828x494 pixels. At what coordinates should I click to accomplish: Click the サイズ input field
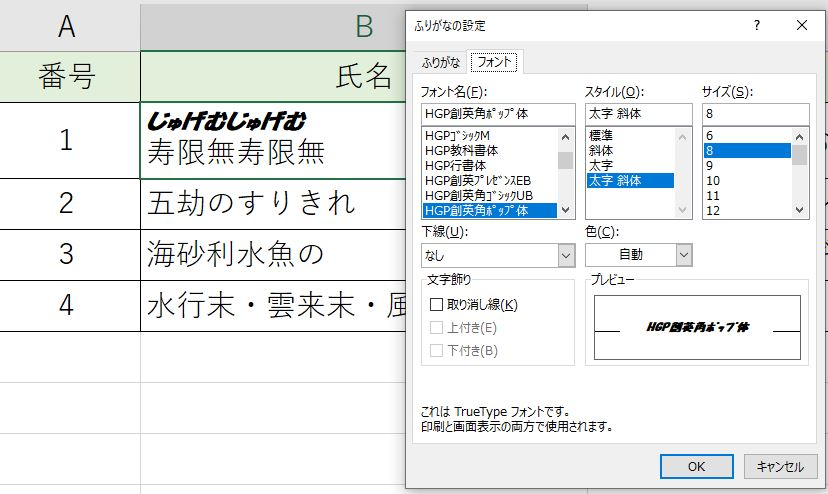tap(756, 114)
